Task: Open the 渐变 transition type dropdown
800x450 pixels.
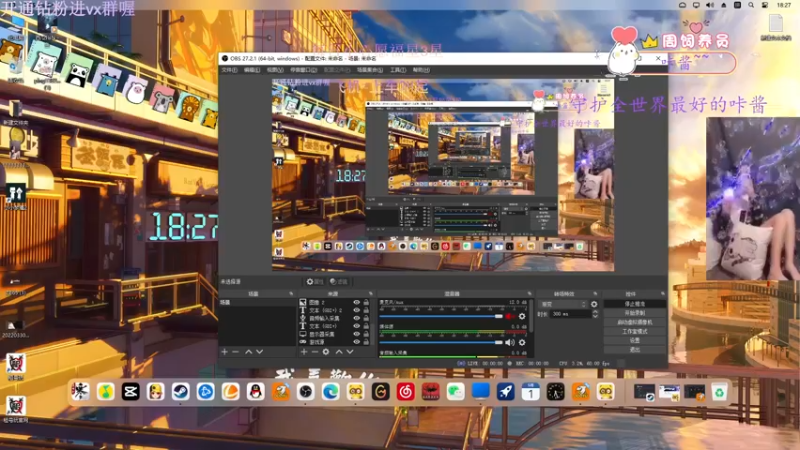Action: pos(563,304)
